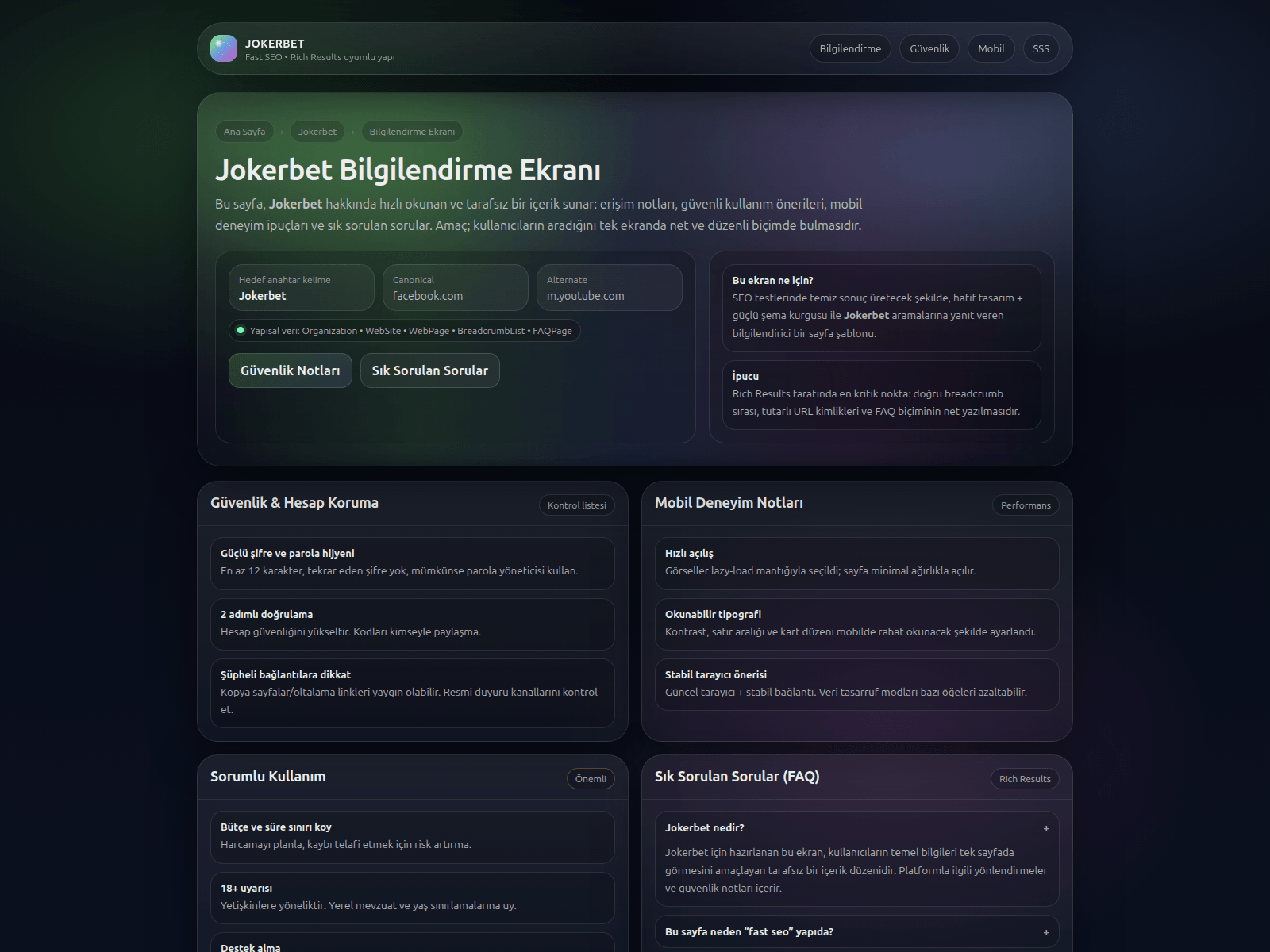Click the "Sorumlu Kullanım" heading

coord(268,777)
